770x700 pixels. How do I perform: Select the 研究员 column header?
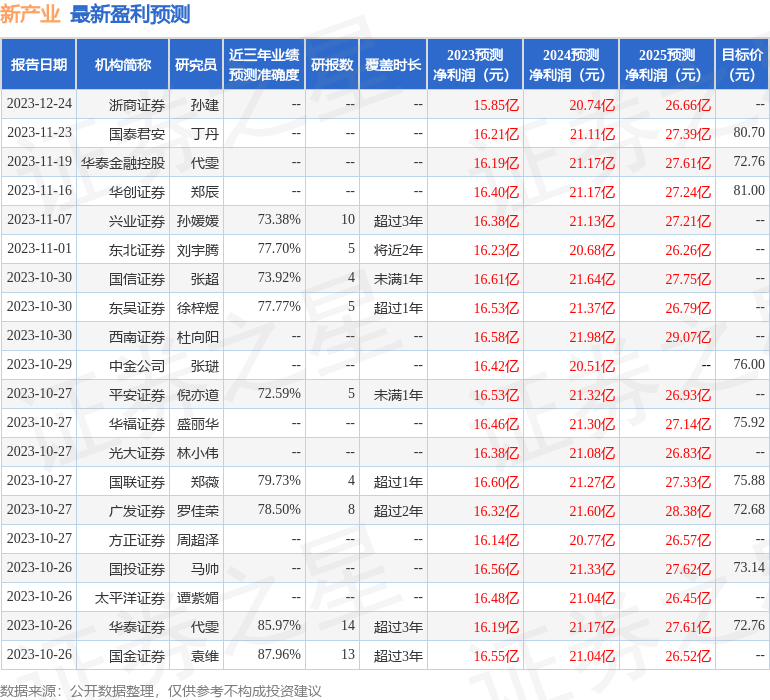pyautogui.click(x=196, y=64)
